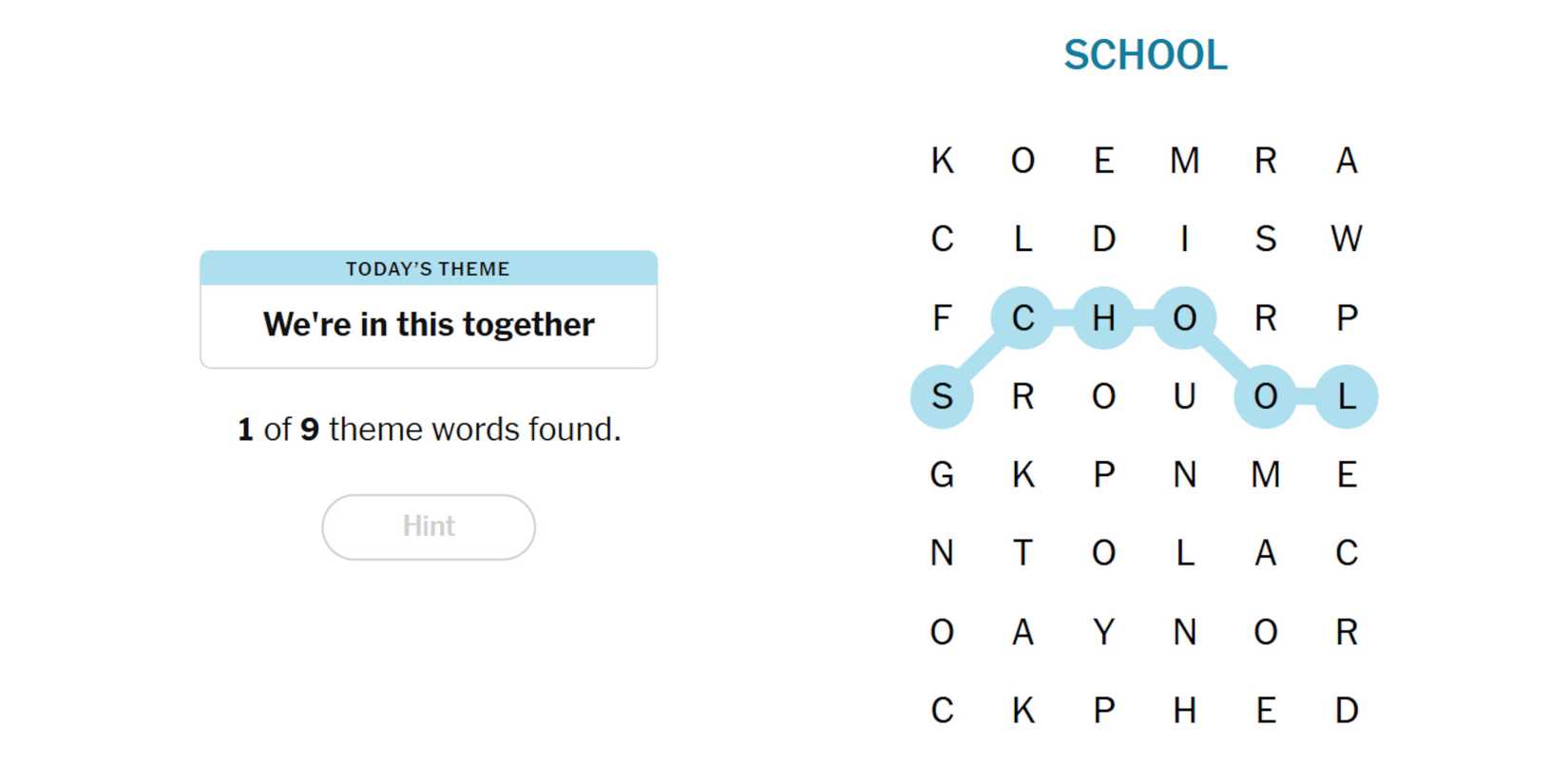This screenshot has width=1568, height=784.
Task: Click the highlighted S tile
Action: [x=942, y=396]
